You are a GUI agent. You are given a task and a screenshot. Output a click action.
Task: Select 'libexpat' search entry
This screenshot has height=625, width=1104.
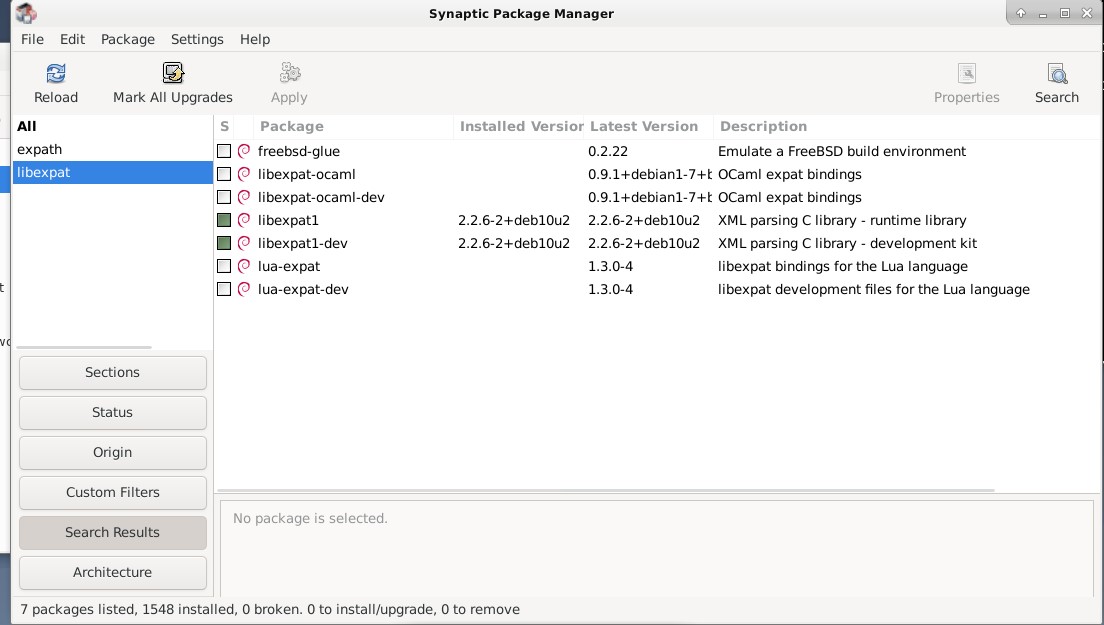tap(113, 172)
